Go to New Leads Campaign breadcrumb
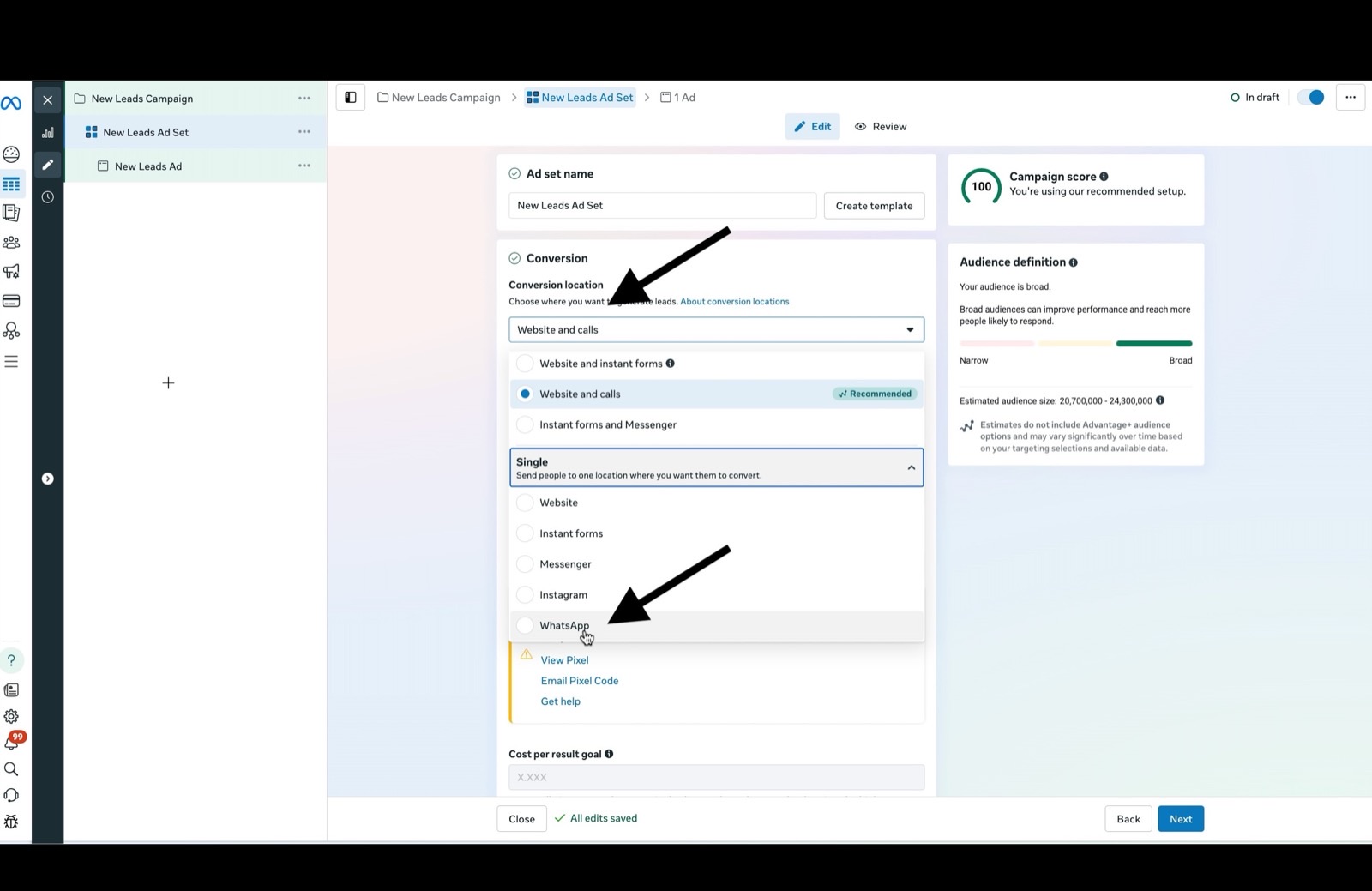The width and height of the screenshot is (1372, 891). (439, 98)
